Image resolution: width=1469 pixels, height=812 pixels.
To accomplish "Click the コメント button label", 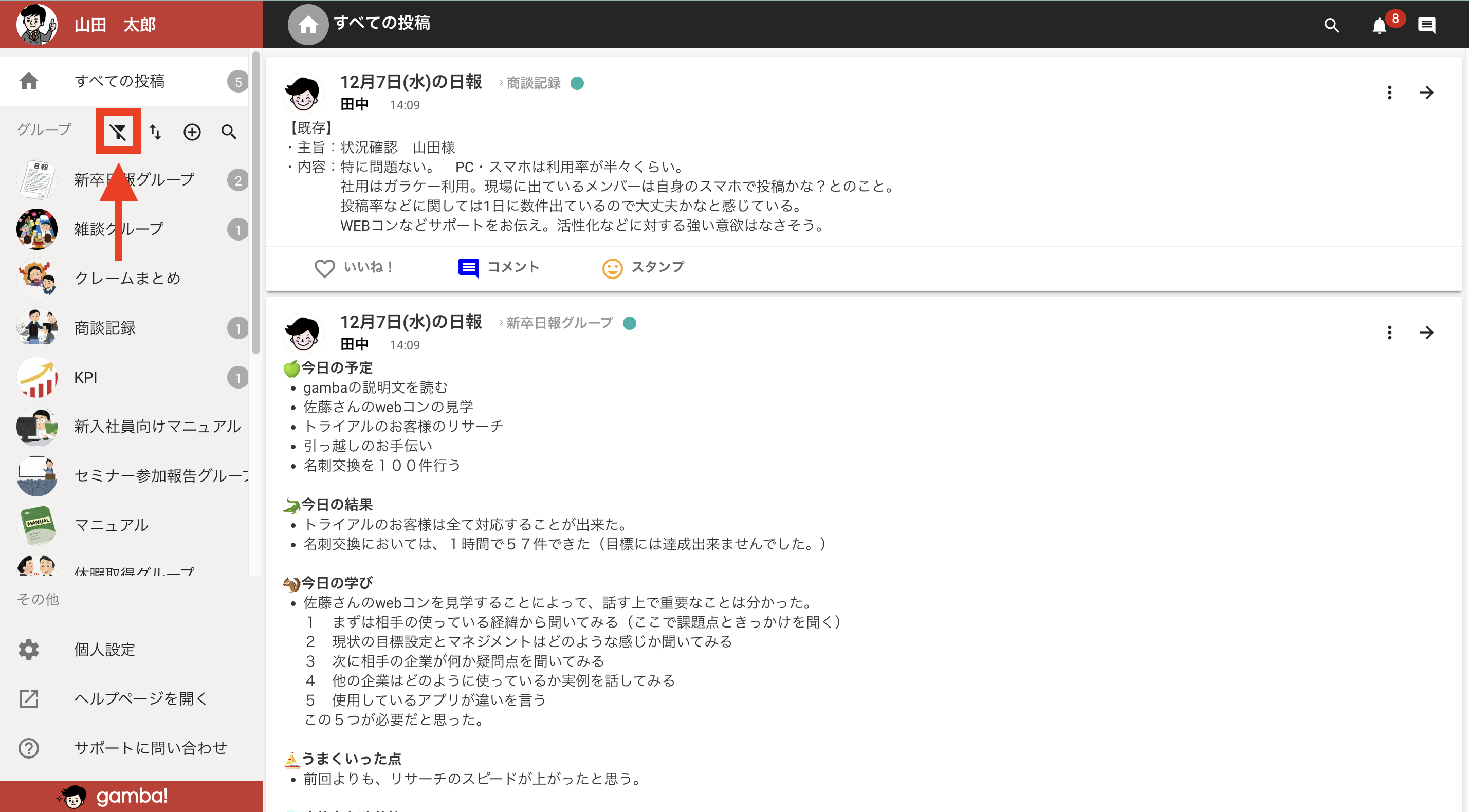I will (x=513, y=267).
